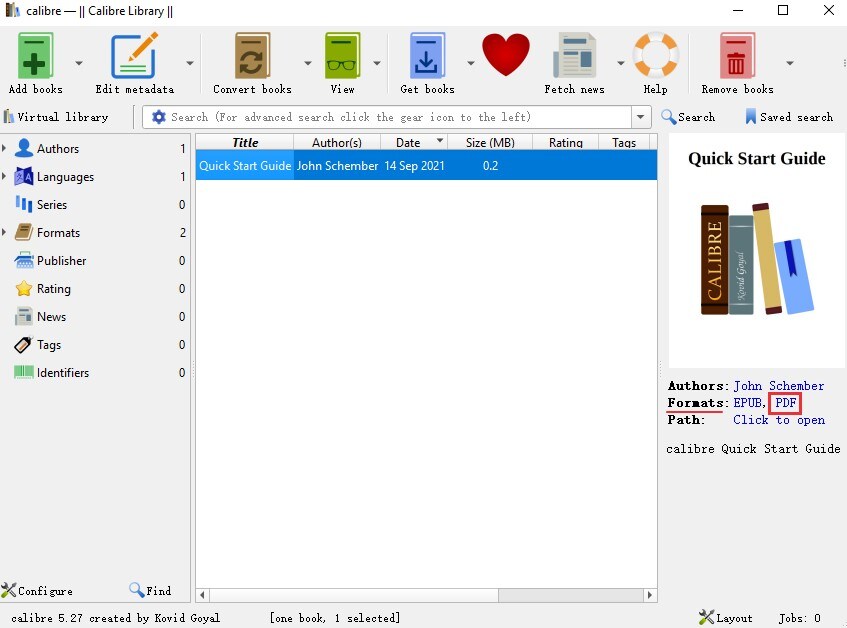
Task: Sort by the Size (MB) column header
Action: 489,142
